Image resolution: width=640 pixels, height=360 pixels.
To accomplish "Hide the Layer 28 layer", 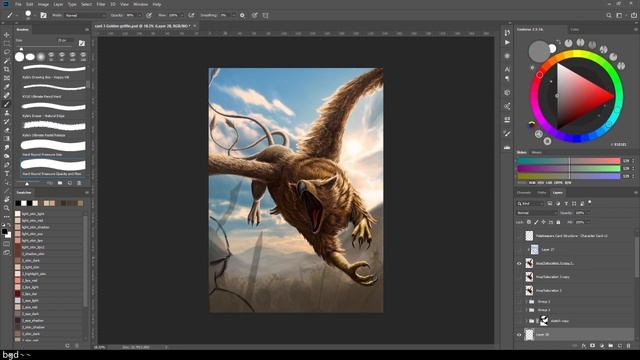I will tap(519, 335).
